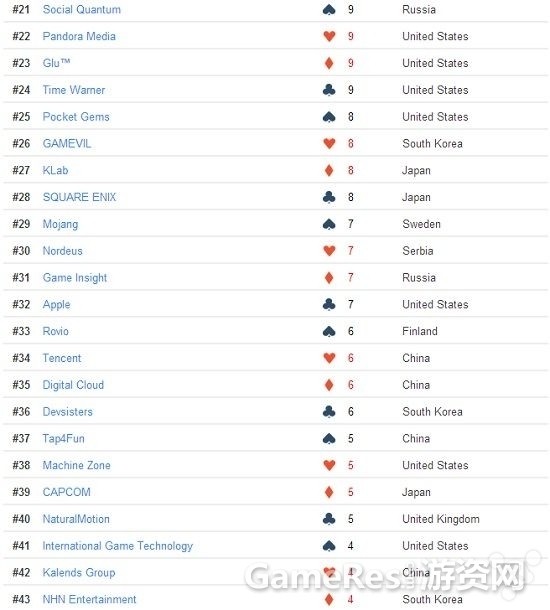Image resolution: width=550 pixels, height=610 pixels.
Task: Click the heart icon in Pandora Media row
Action: pos(329,36)
